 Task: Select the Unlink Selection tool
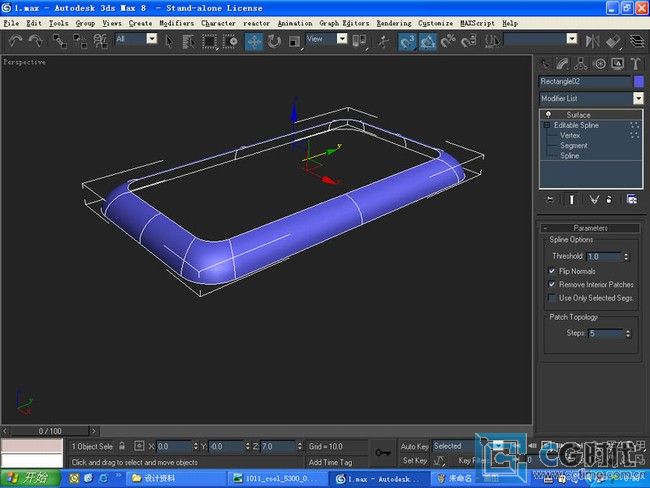pyautogui.click(x=80, y=41)
